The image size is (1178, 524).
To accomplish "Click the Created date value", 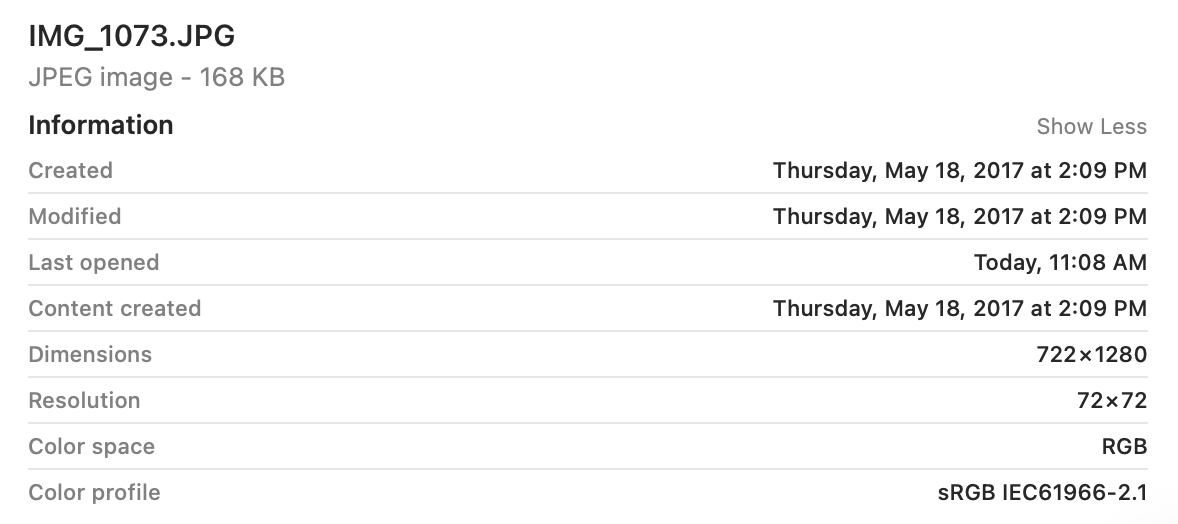I will 959,171.
